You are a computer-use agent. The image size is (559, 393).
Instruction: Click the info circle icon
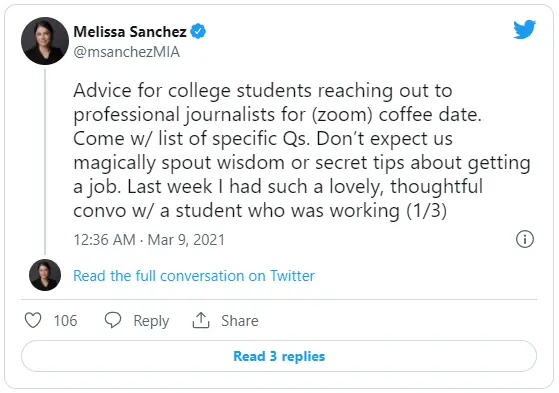click(525, 239)
